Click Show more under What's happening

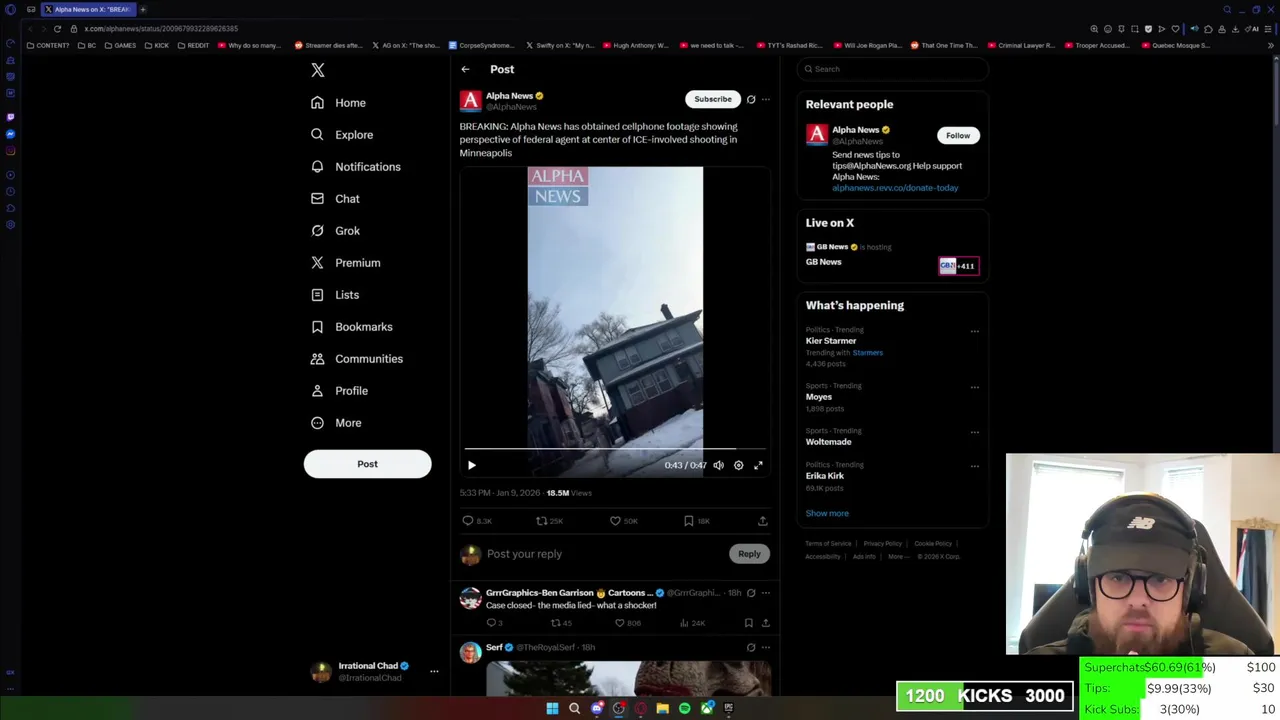pyautogui.click(x=827, y=513)
